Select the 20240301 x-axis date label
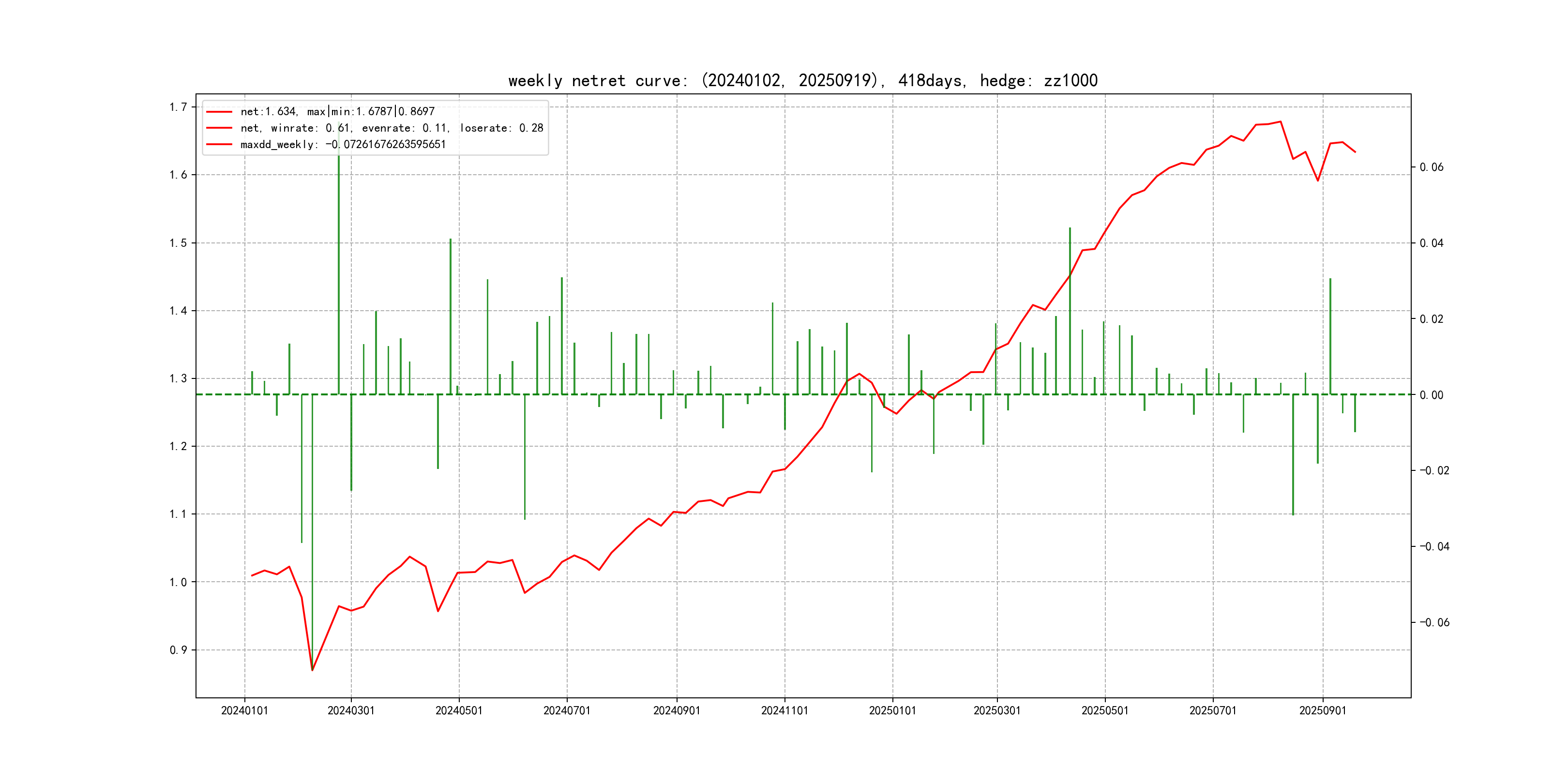Screen dimensions: 1568x784 (350, 711)
